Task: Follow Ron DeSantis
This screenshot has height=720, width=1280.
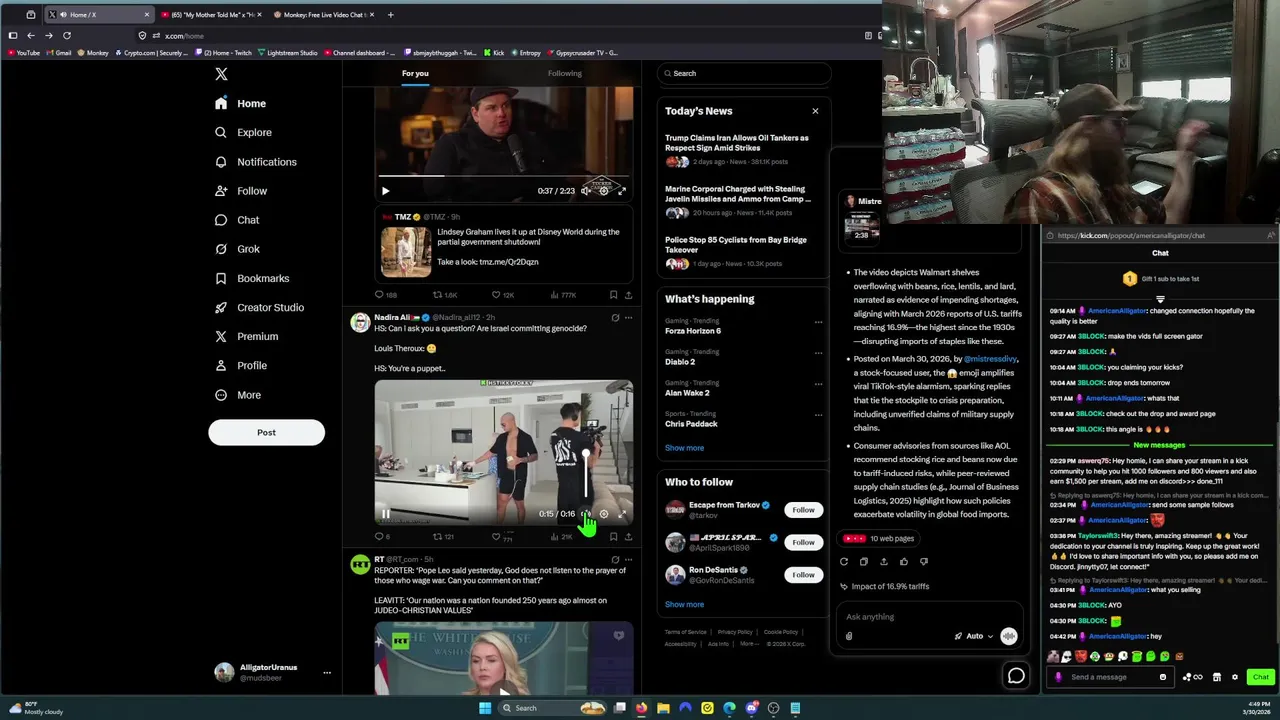Action: tap(804, 575)
